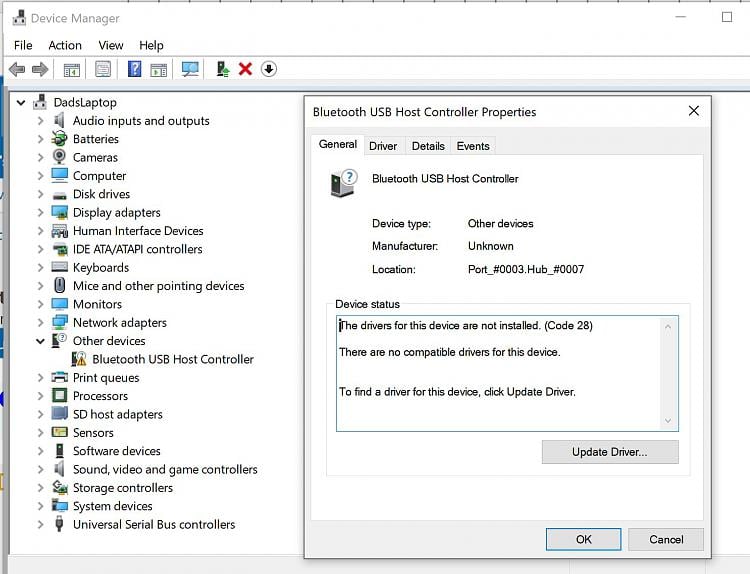Select the Computer tree item

click(x=99, y=176)
